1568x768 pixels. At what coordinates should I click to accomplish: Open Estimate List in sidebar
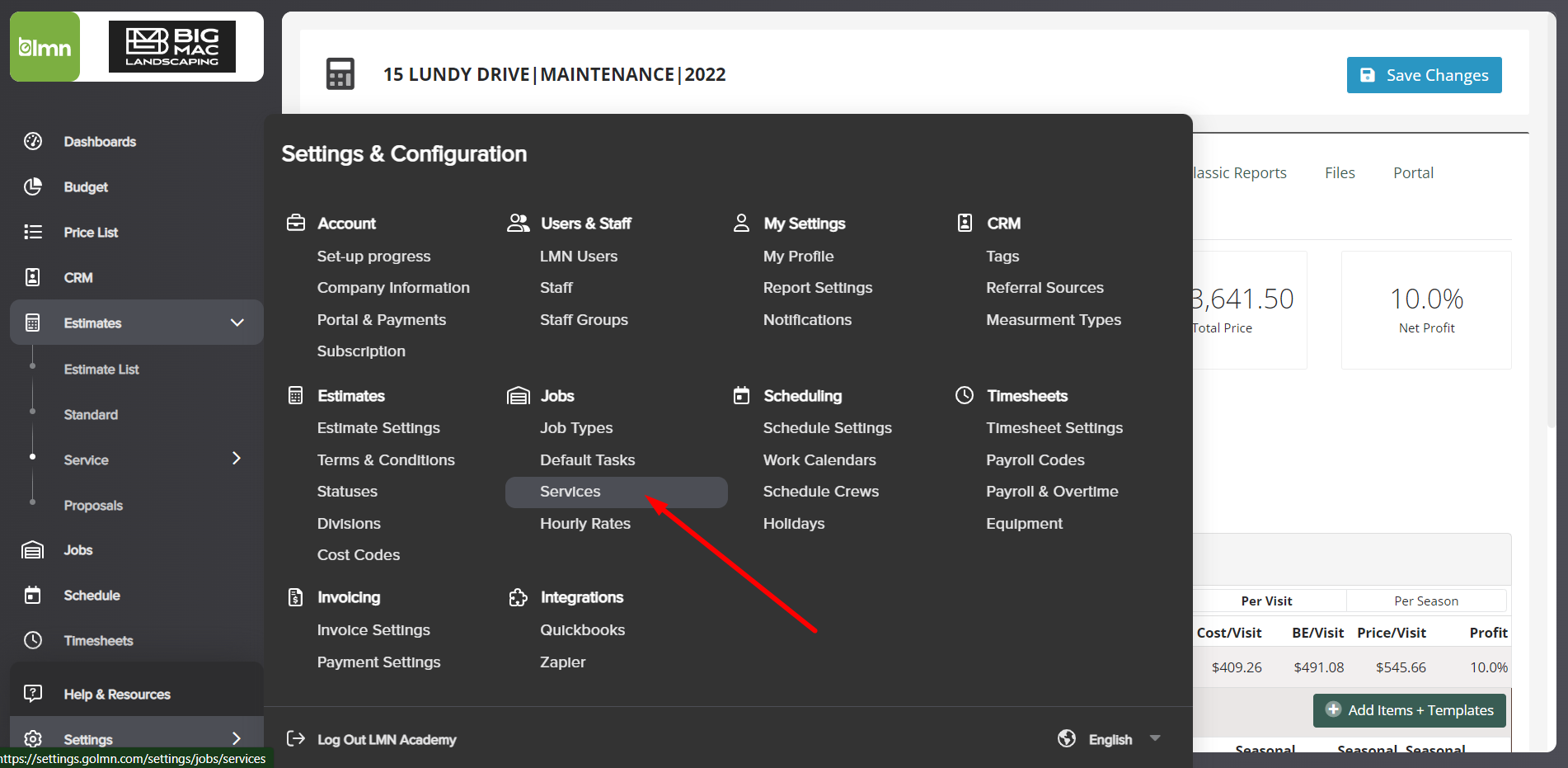pos(101,369)
